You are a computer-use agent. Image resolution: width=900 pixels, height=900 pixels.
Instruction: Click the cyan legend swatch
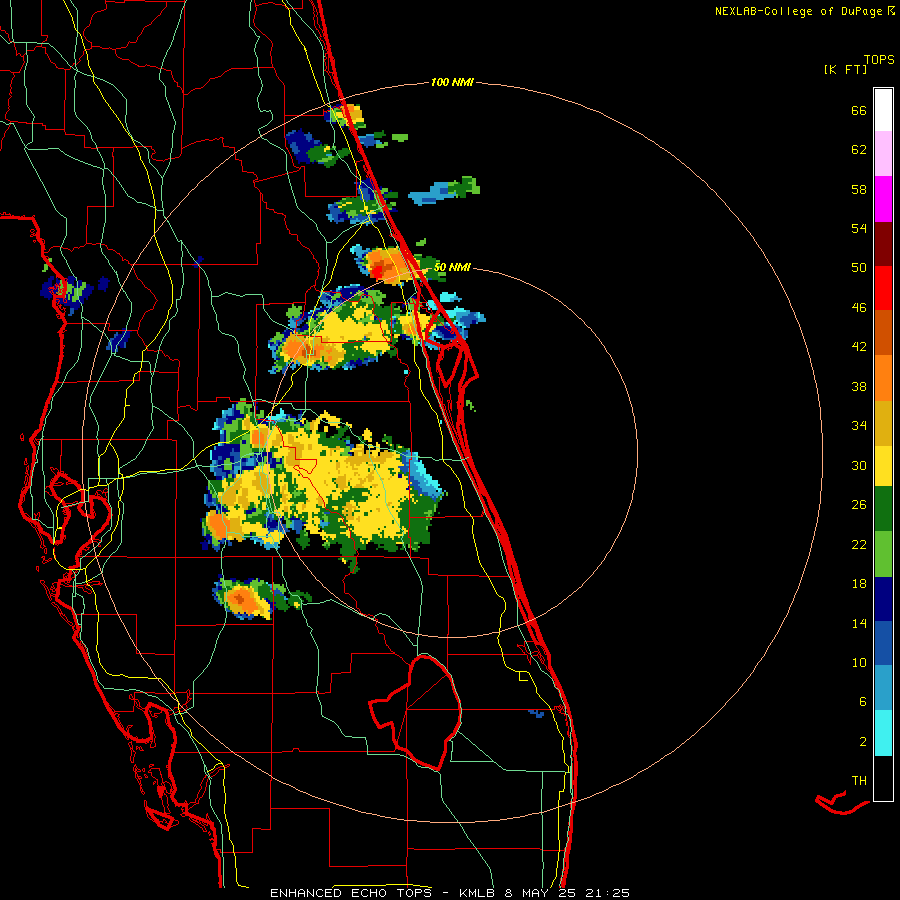(x=883, y=734)
